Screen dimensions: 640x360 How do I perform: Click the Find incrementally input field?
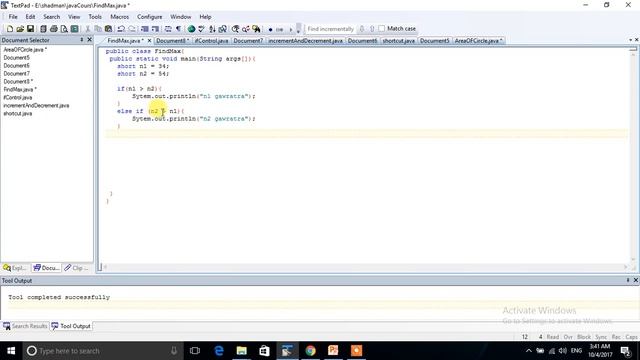[331, 29]
